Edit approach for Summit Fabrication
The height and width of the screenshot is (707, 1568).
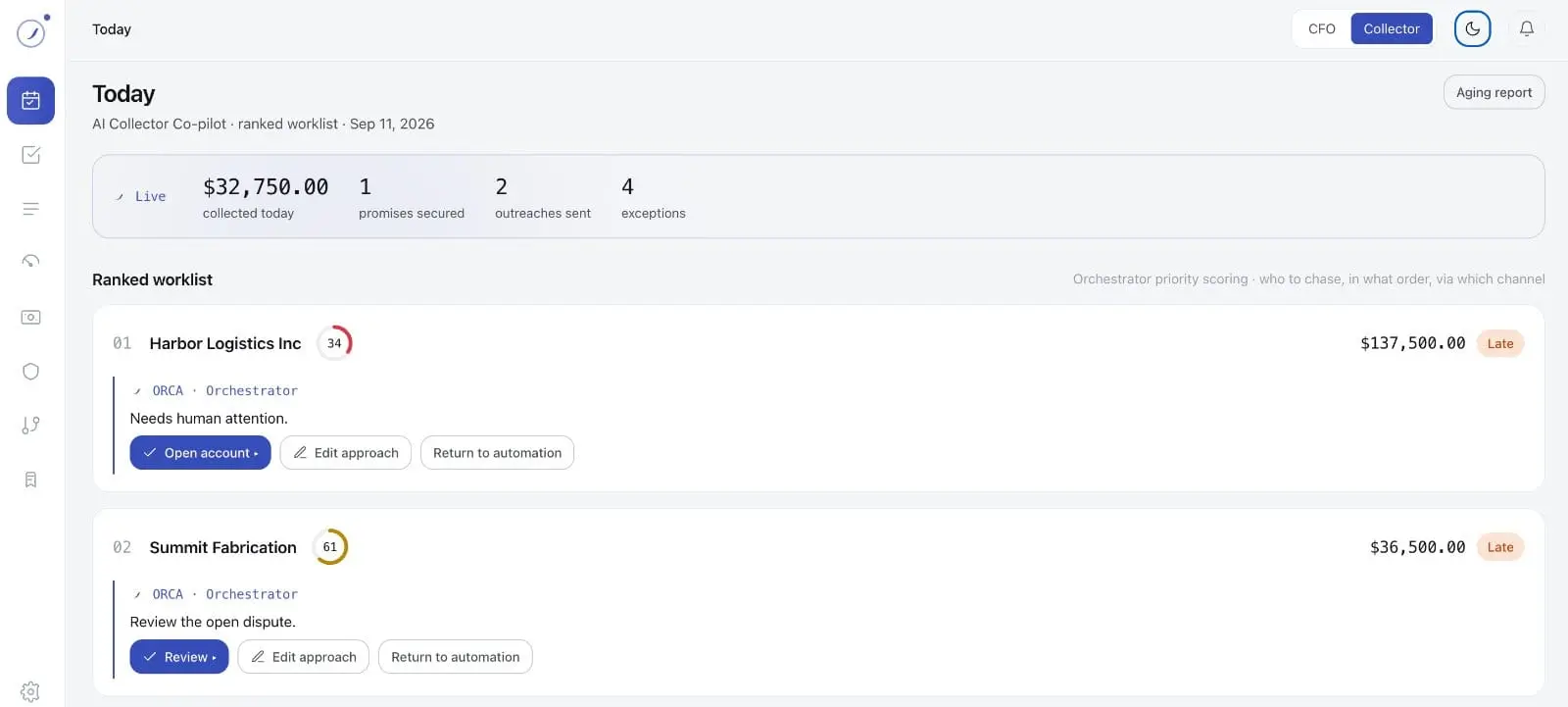point(303,657)
